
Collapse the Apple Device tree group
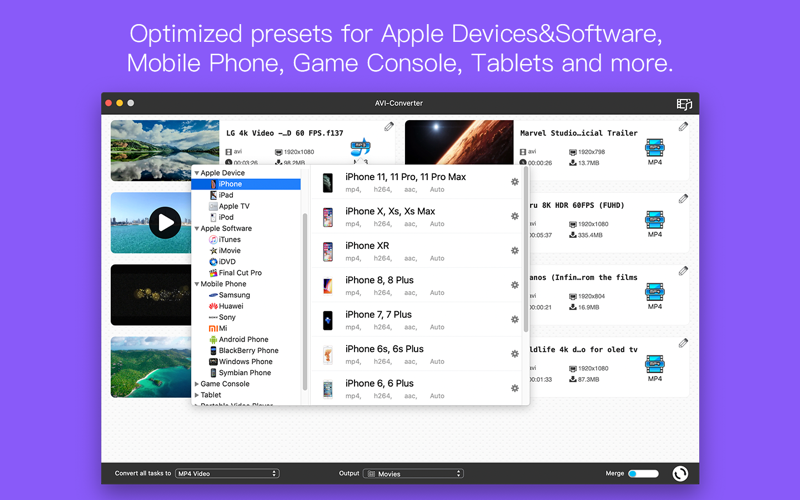[x=196, y=173]
